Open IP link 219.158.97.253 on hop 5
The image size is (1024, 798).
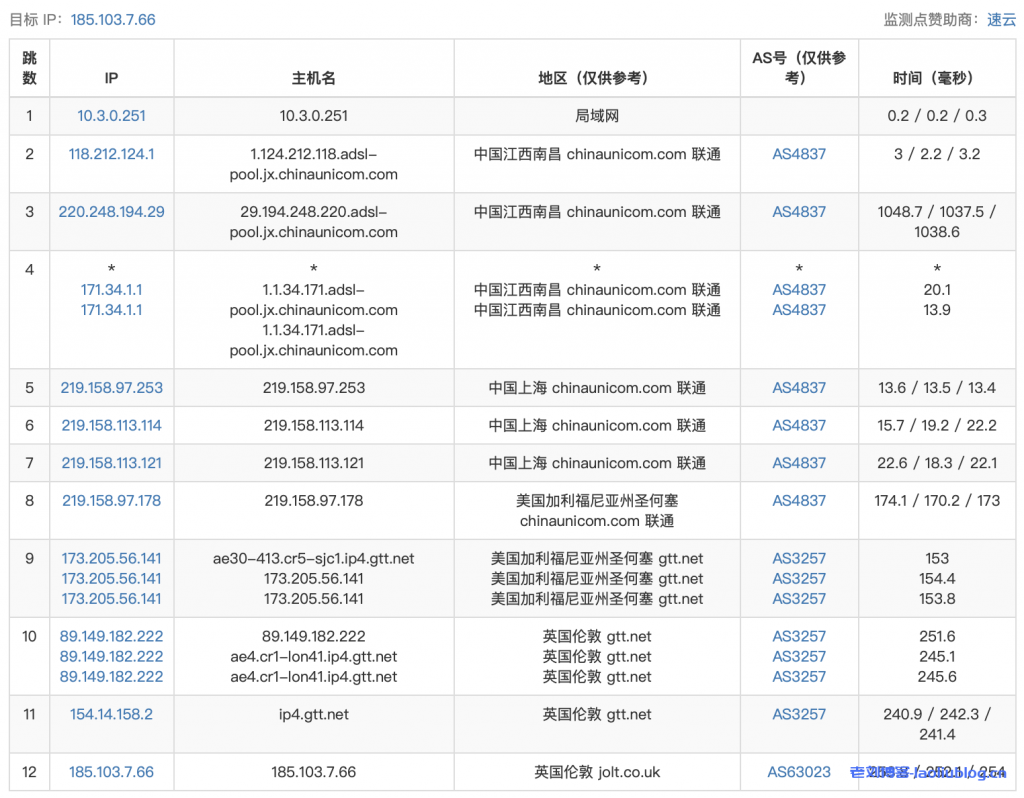pos(110,388)
